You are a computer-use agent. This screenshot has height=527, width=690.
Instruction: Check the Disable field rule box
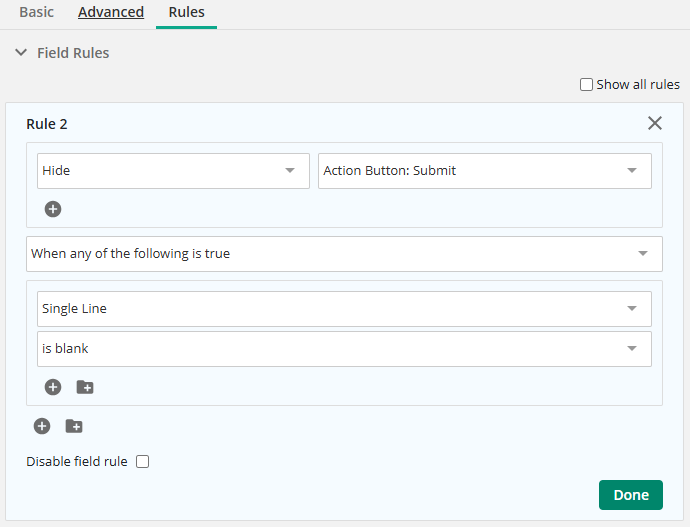[x=143, y=461]
